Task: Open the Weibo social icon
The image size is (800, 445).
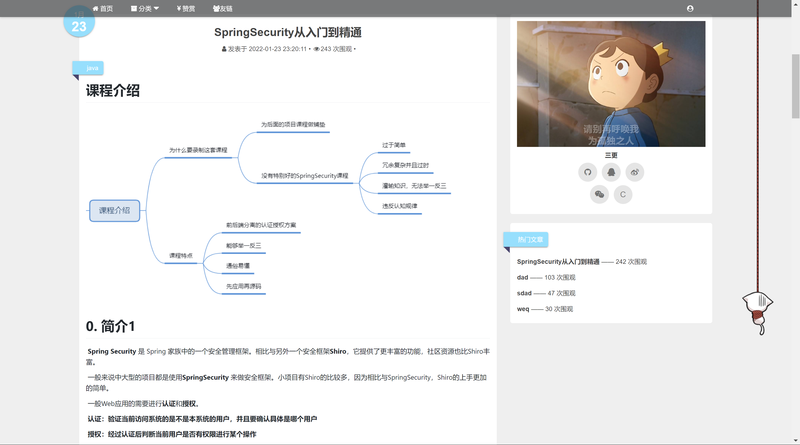Action: tap(635, 172)
